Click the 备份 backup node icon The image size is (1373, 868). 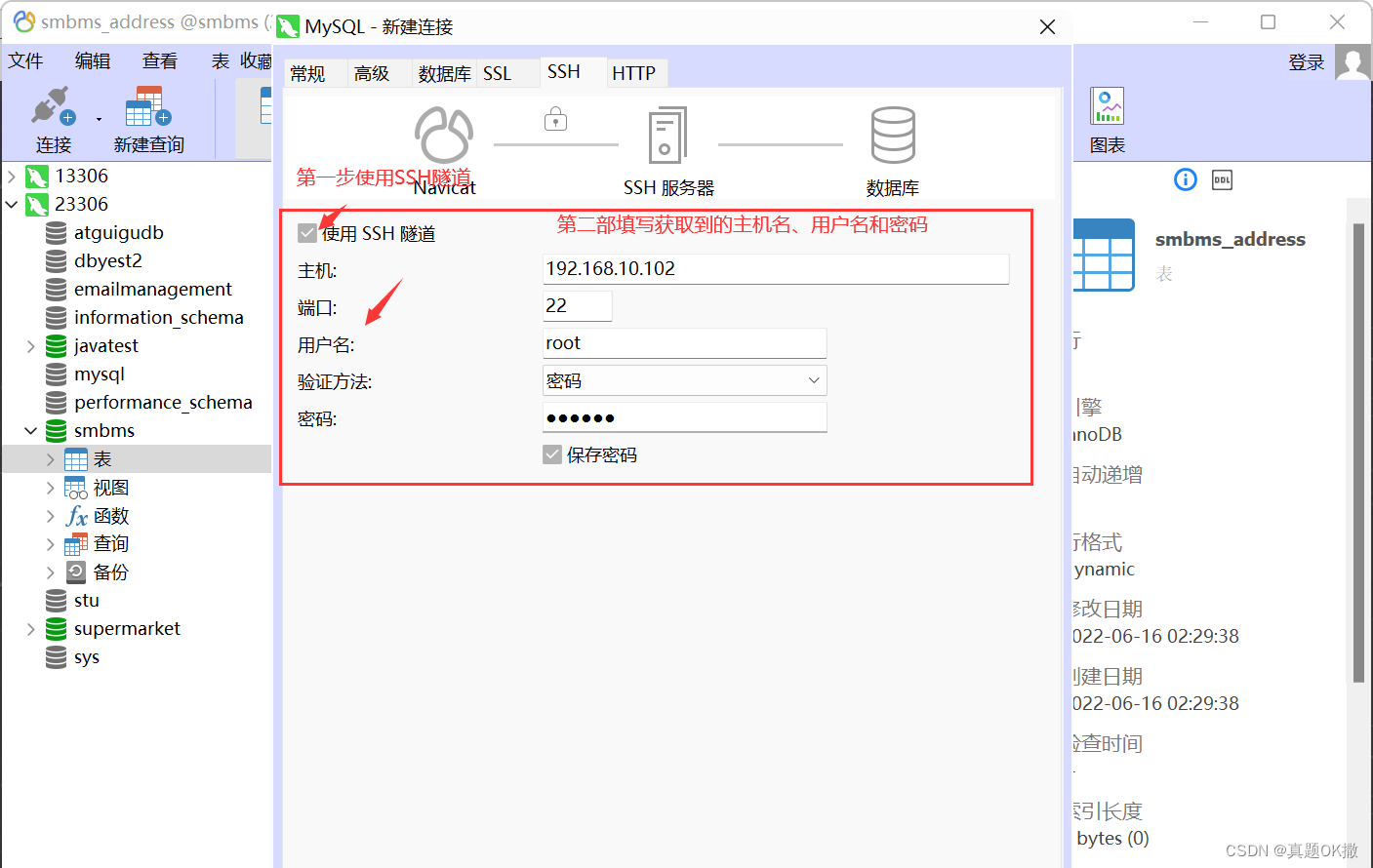pyautogui.click(x=78, y=572)
